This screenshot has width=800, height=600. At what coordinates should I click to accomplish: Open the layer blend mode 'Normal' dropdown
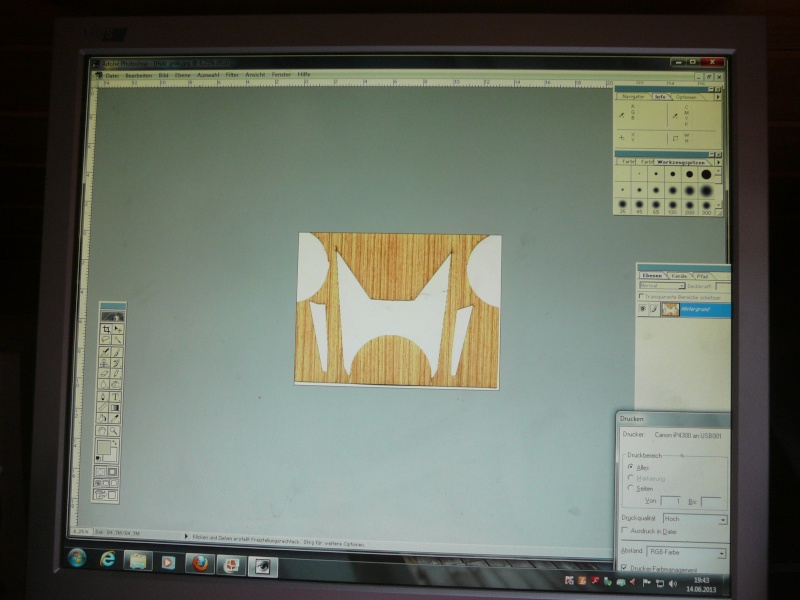coord(662,285)
